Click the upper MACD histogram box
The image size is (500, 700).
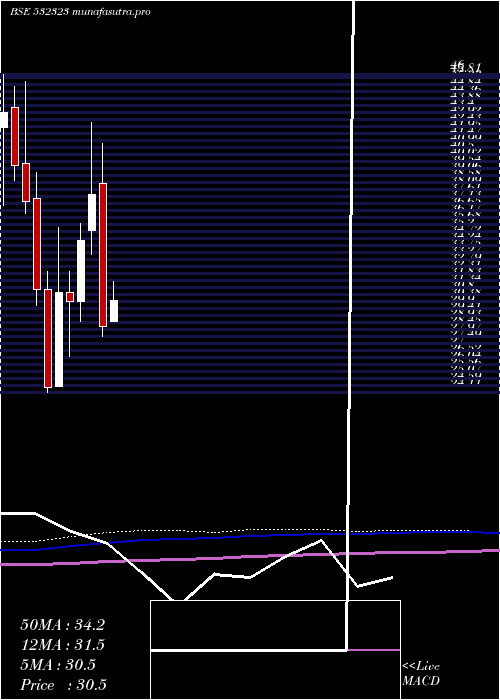(x=275, y=625)
